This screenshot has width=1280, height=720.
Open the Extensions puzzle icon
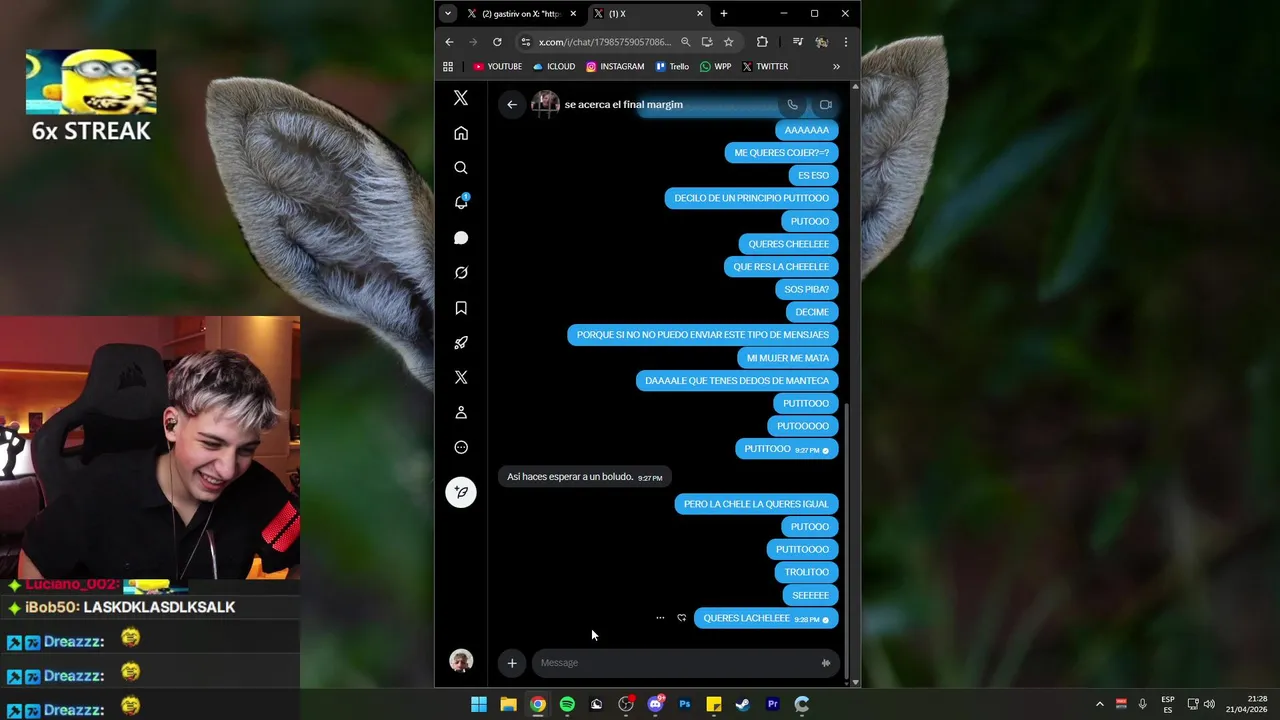click(762, 42)
